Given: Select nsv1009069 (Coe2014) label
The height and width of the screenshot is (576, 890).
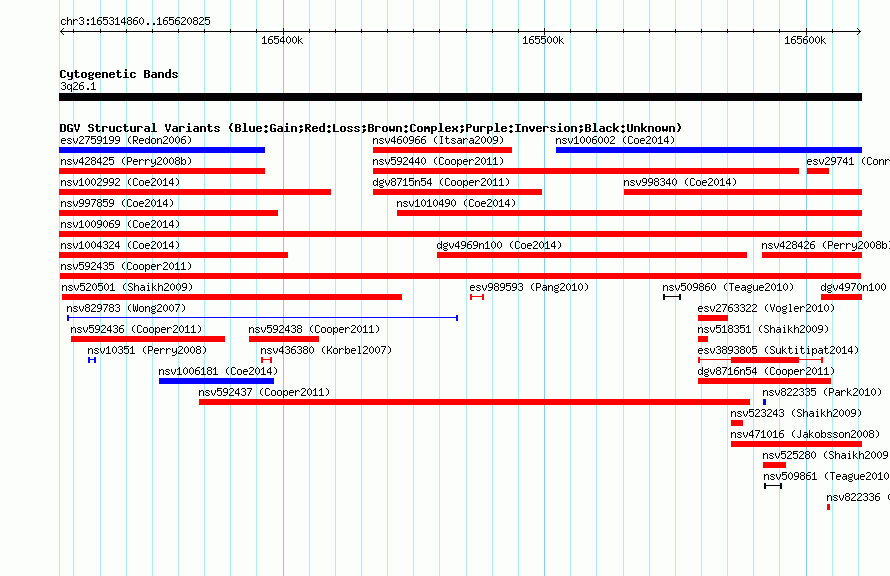Looking at the screenshot, I should tap(120, 224).
